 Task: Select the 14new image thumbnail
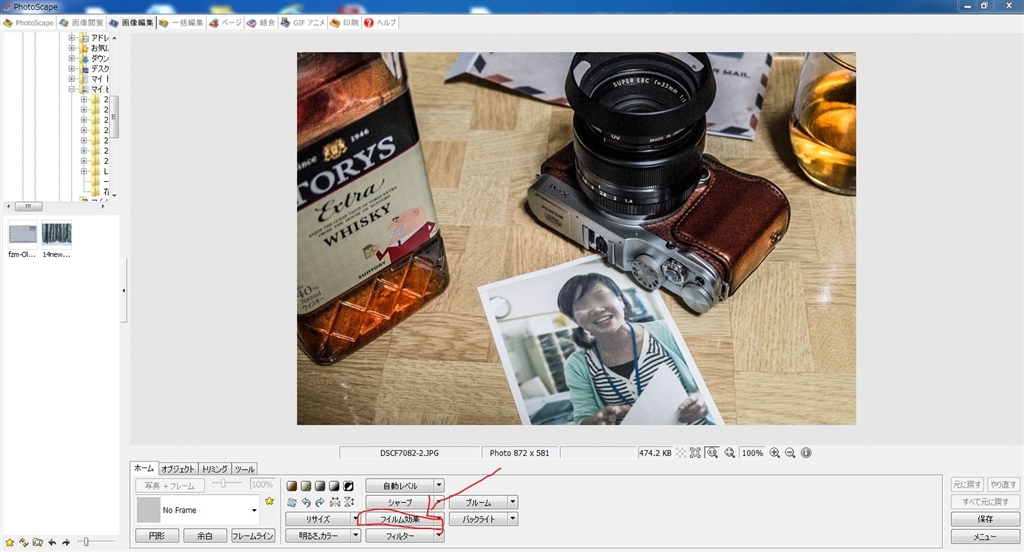57,235
